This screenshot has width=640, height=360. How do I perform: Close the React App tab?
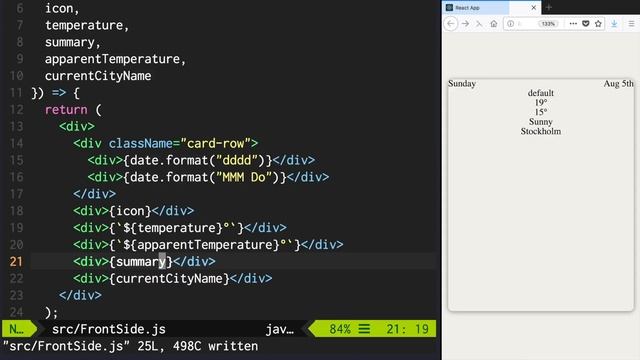tap(533, 8)
